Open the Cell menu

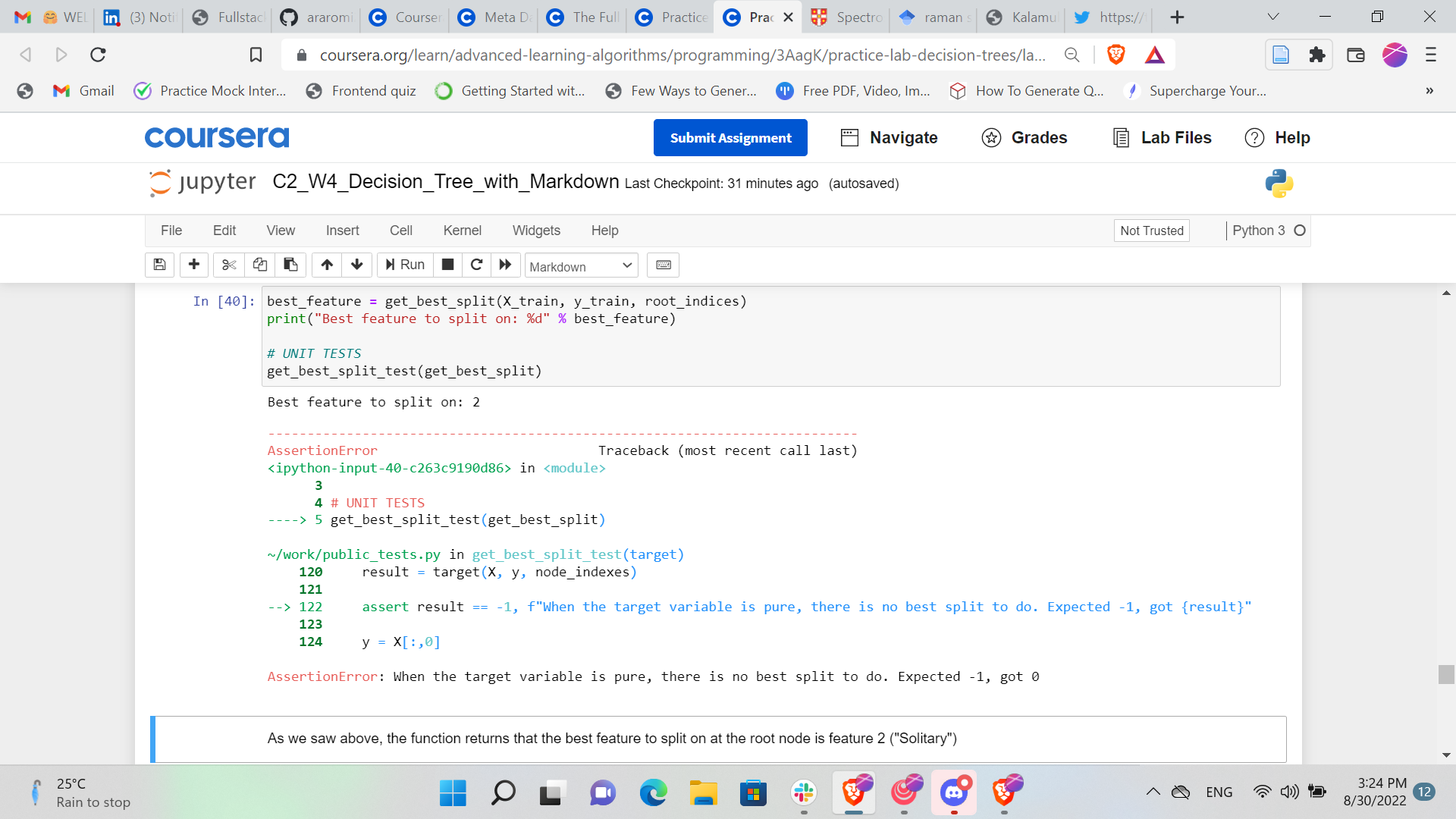(x=400, y=231)
